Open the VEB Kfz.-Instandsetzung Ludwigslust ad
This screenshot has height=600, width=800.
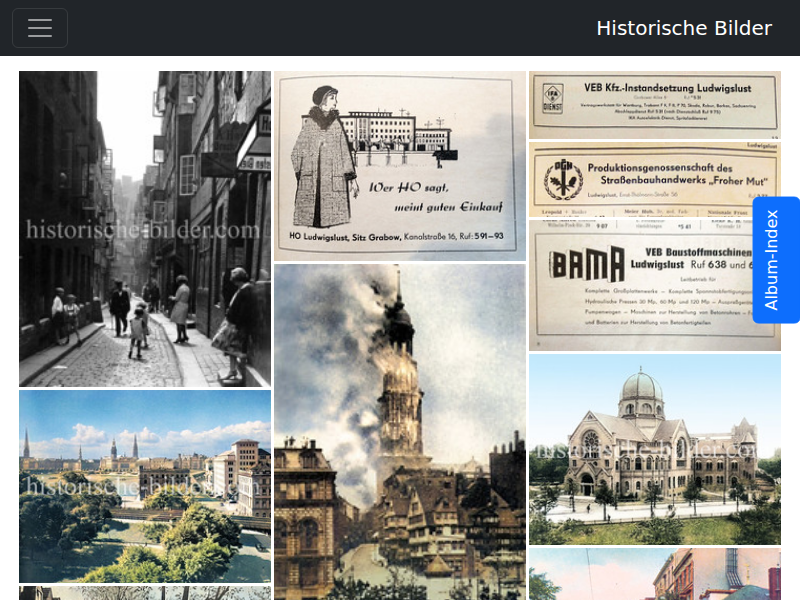pyautogui.click(x=655, y=105)
